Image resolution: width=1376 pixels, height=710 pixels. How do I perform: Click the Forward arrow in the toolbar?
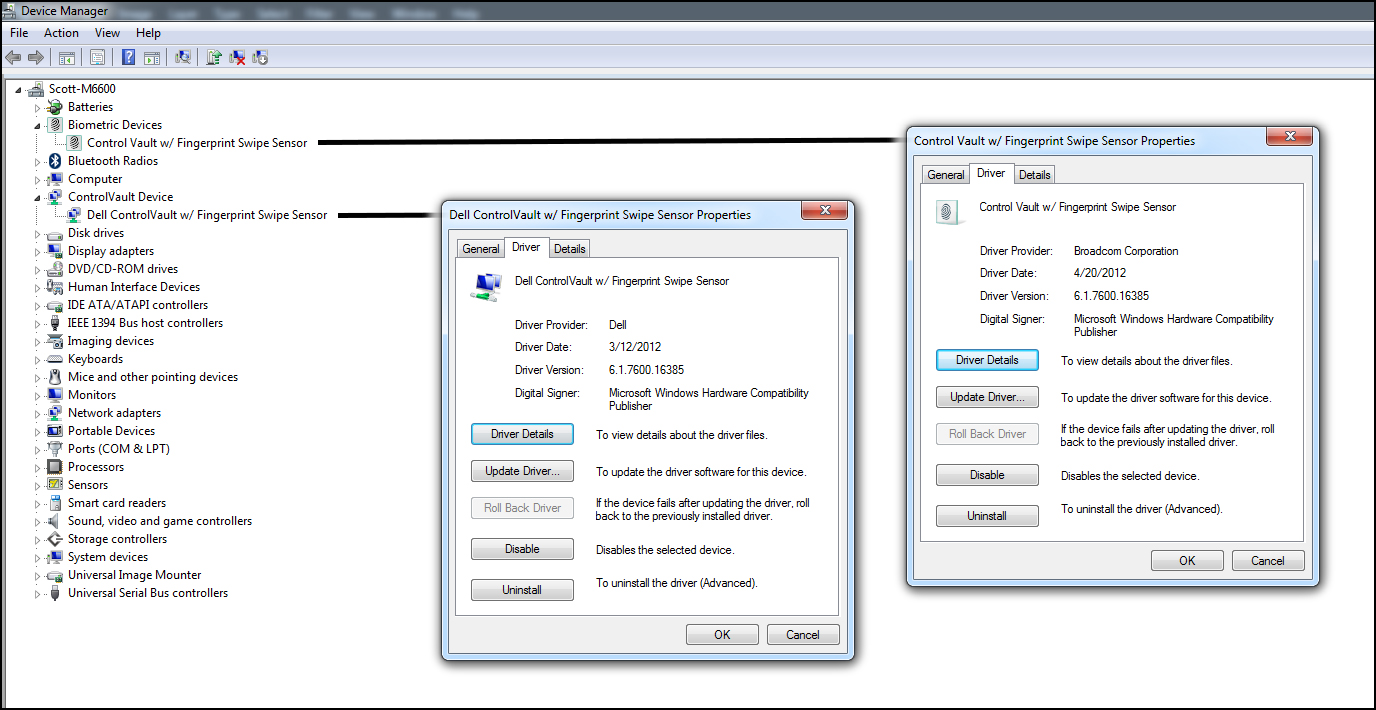click(x=36, y=57)
